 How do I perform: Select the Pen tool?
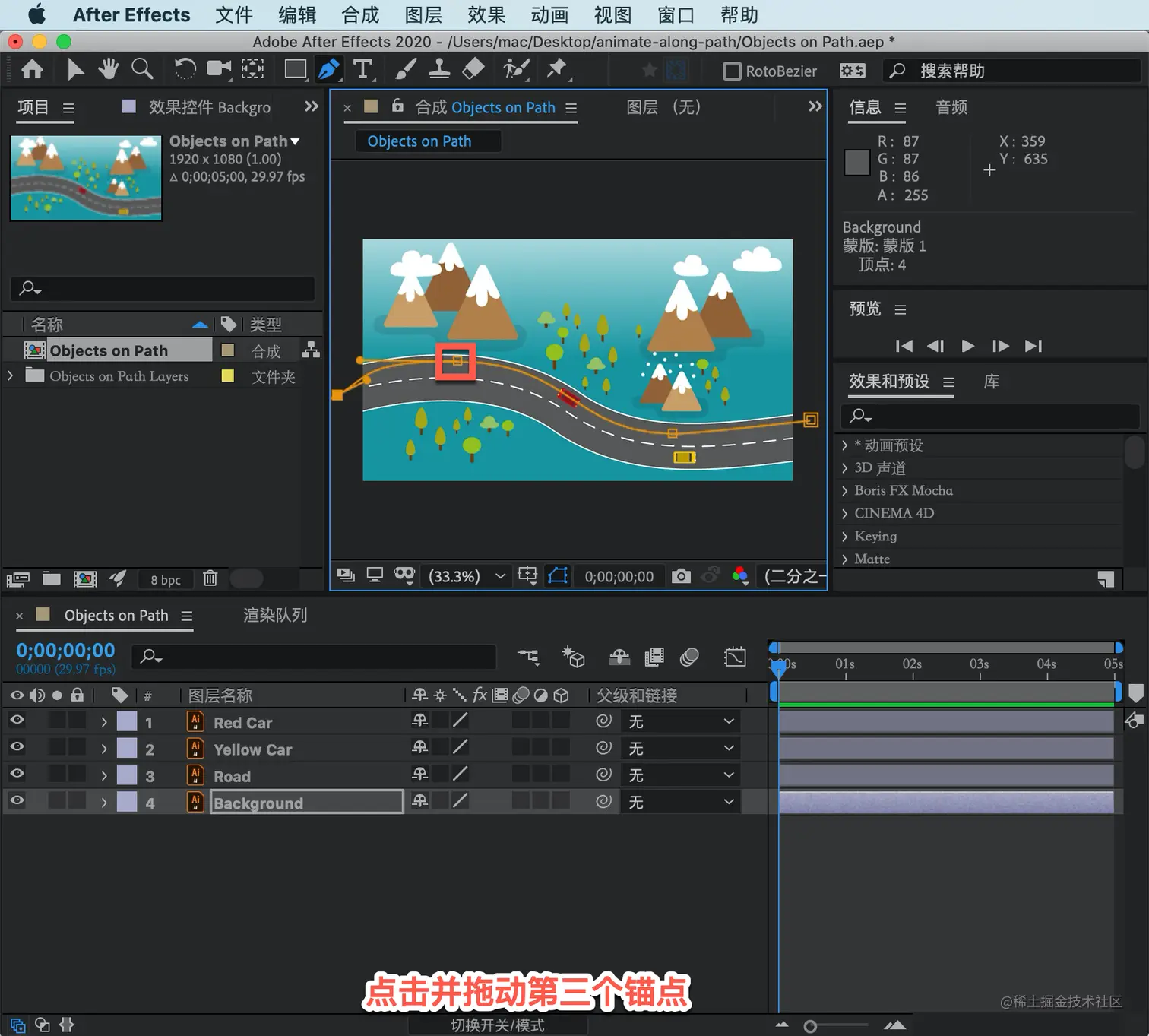(x=329, y=70)
